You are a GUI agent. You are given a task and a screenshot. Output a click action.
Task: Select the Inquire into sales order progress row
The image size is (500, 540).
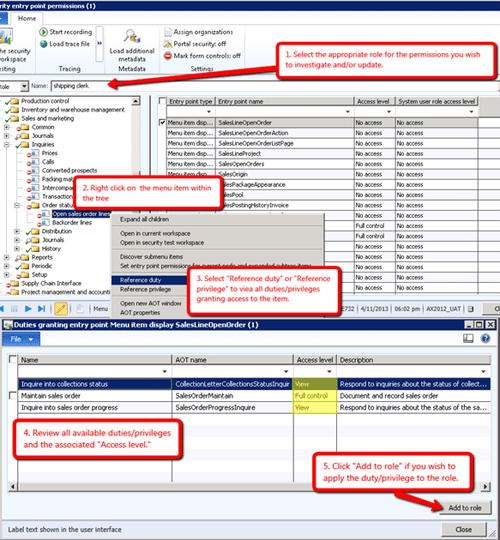click(254, 408)
